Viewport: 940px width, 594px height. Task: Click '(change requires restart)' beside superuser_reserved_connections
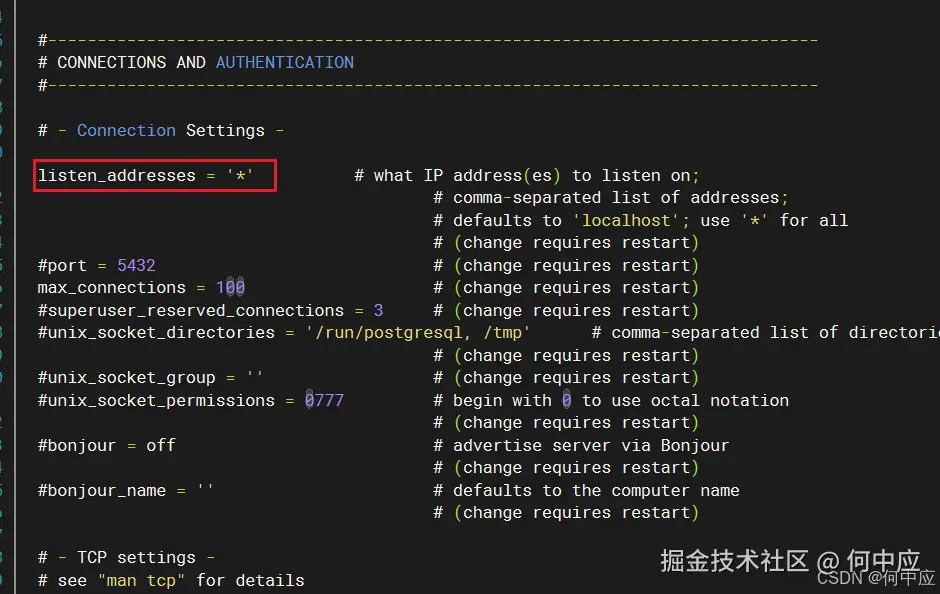(x=576, y=310)
